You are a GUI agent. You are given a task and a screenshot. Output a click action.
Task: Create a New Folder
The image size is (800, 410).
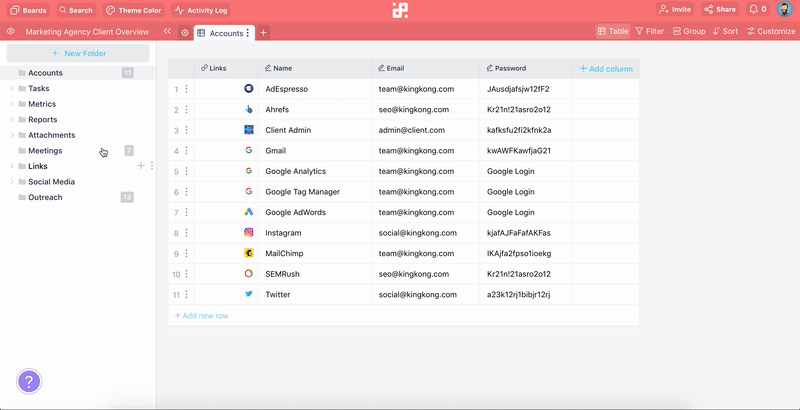[x=78, y=53]
